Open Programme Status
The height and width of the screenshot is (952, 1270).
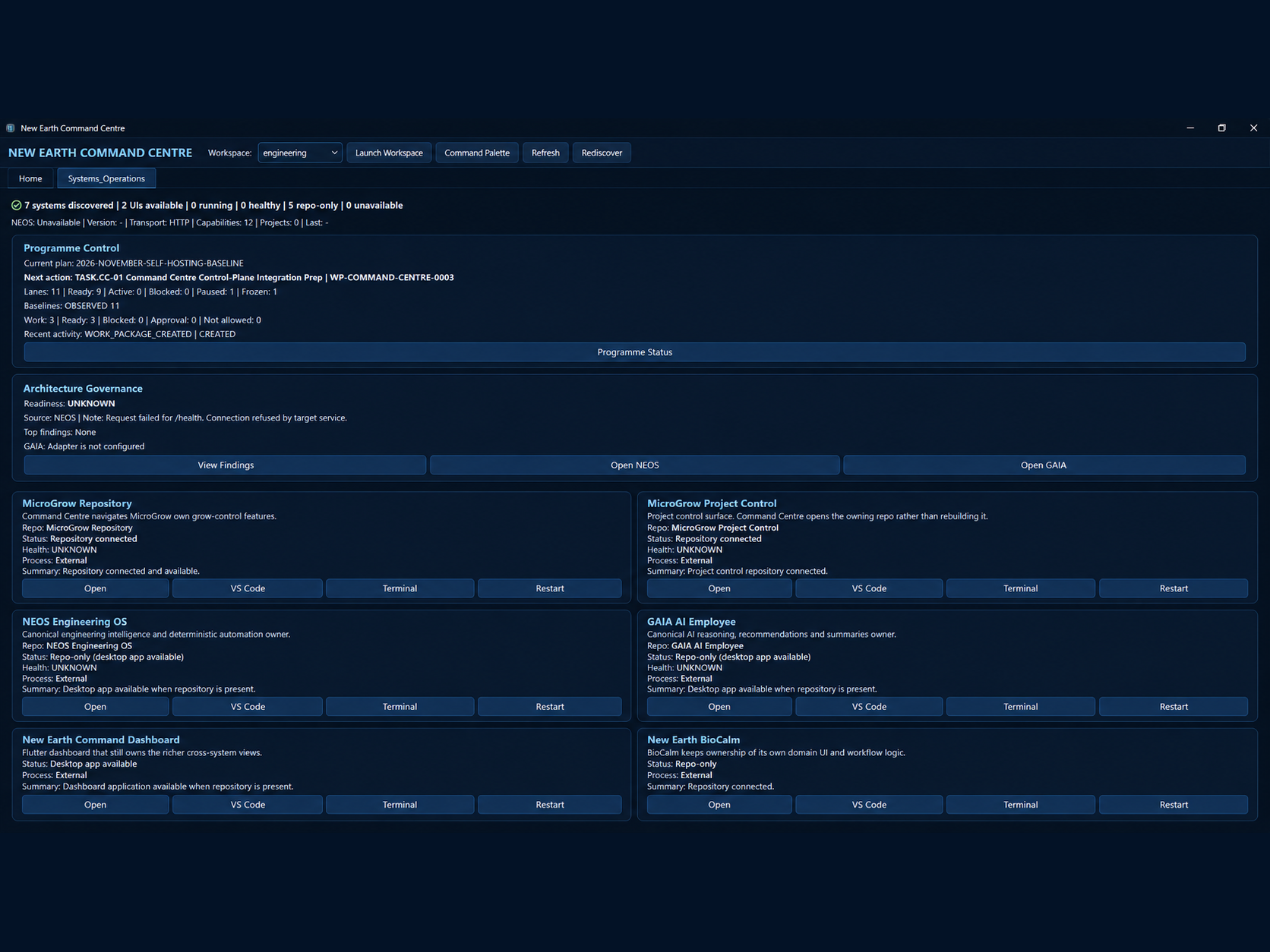[634, 352]
